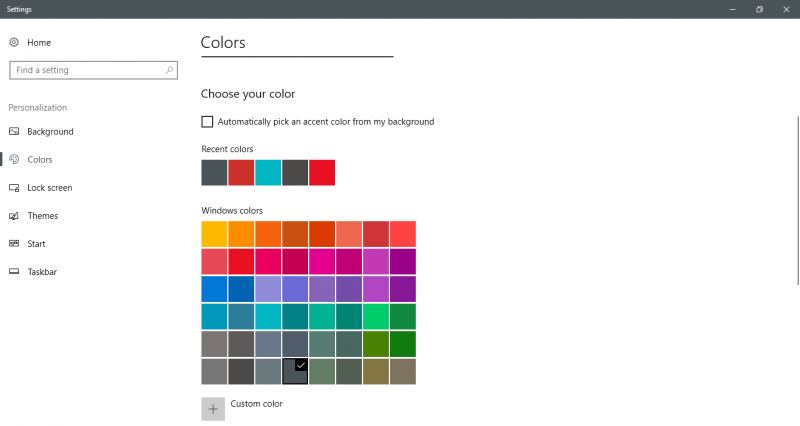
Task: Click the Start menu icon in sidebar
Action: pos(14,244)
